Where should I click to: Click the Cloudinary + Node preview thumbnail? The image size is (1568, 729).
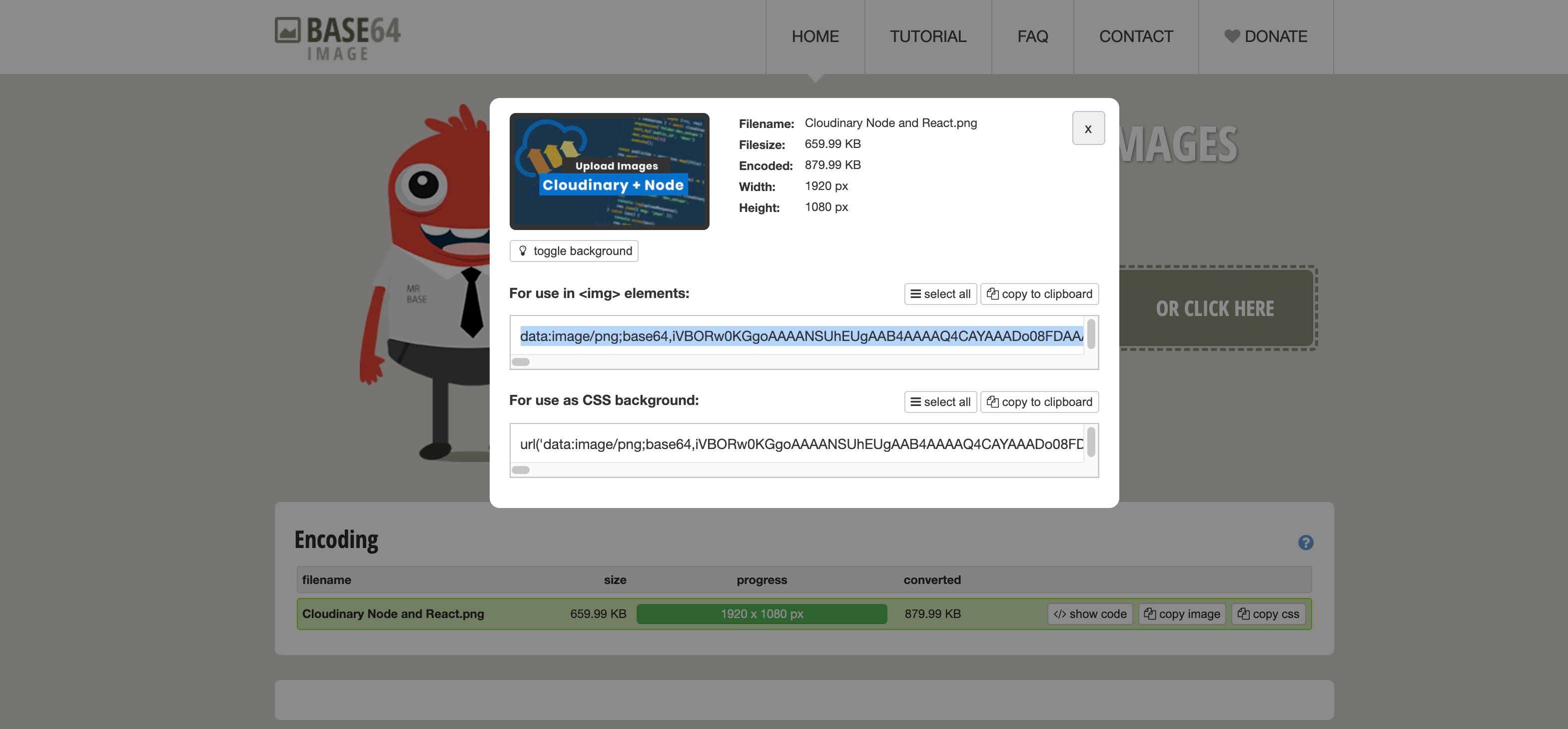click(x=609, y=171)
